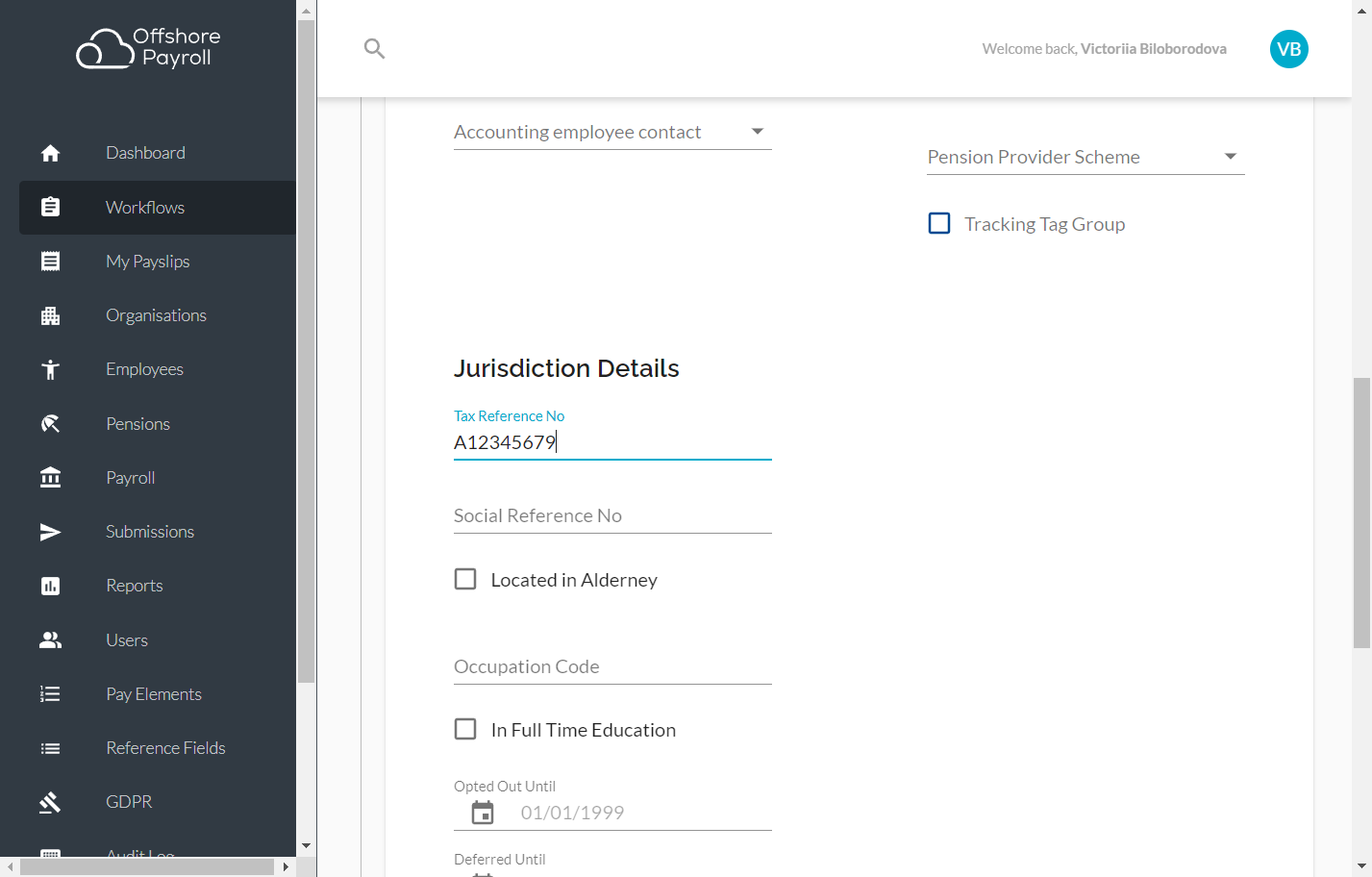Click the Employees person icon
The width and height of the screenshot is (1372, 877).
coord(50,369)
